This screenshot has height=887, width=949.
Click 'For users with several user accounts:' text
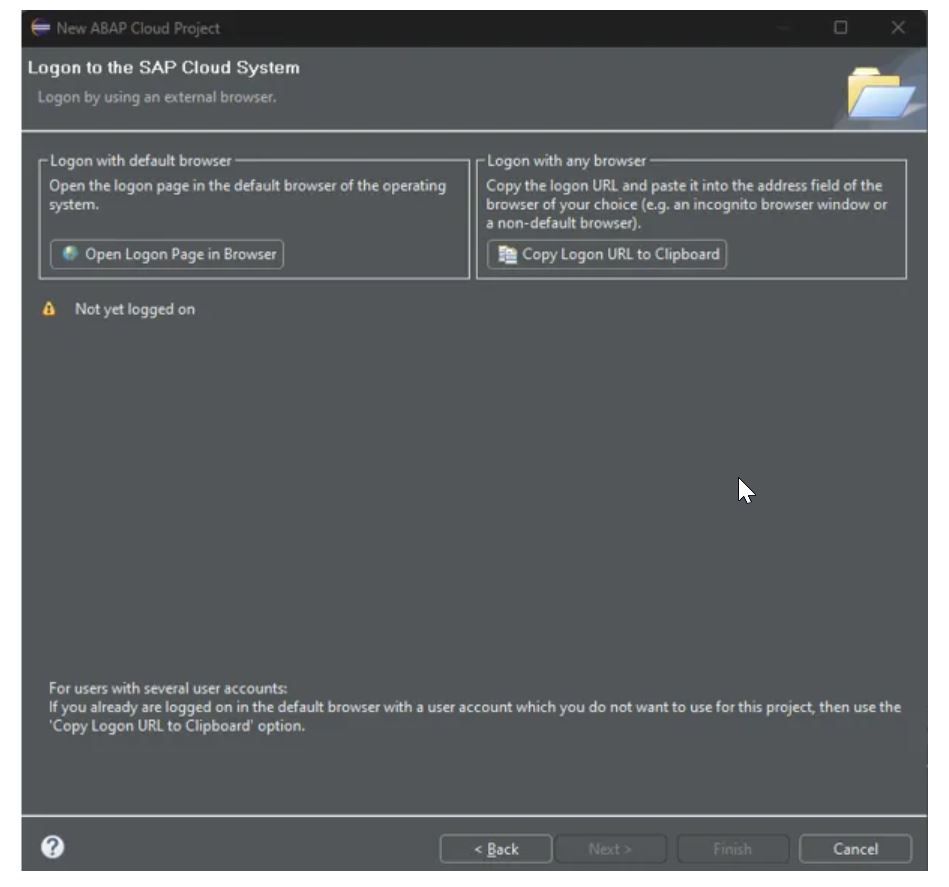pos(168,689)
